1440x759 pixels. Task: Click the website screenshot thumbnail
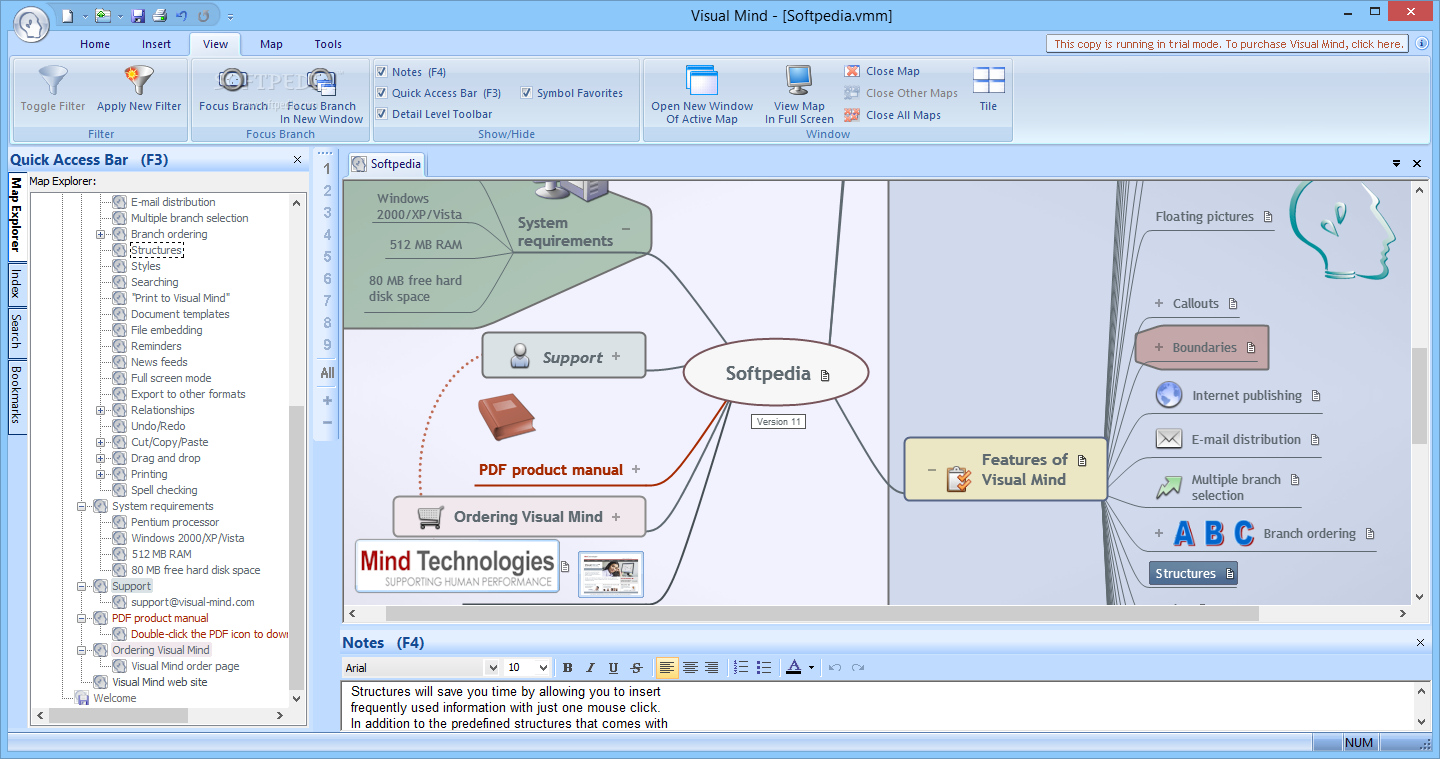click(611, 574)
